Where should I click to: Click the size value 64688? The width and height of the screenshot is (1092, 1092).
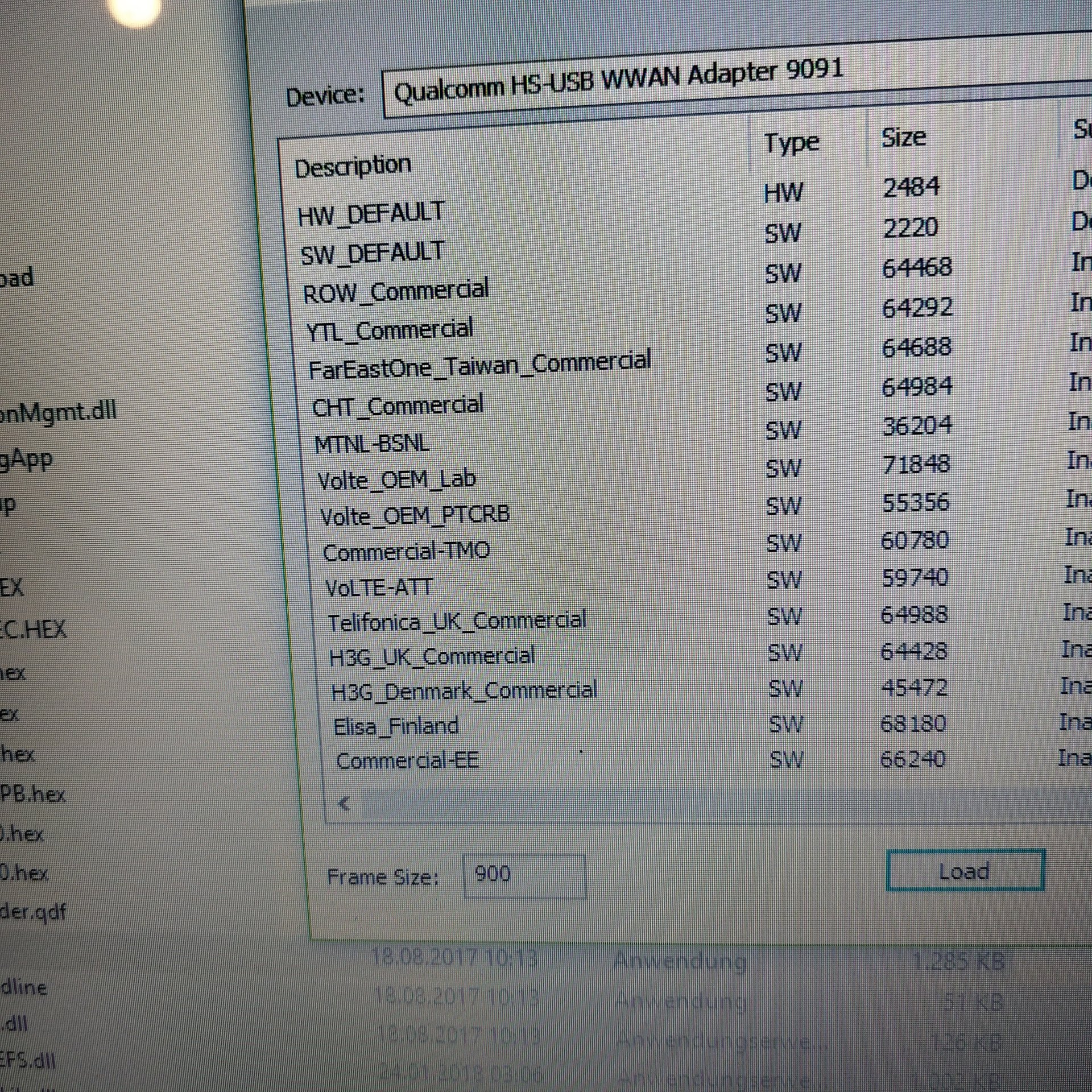[916, 347]
